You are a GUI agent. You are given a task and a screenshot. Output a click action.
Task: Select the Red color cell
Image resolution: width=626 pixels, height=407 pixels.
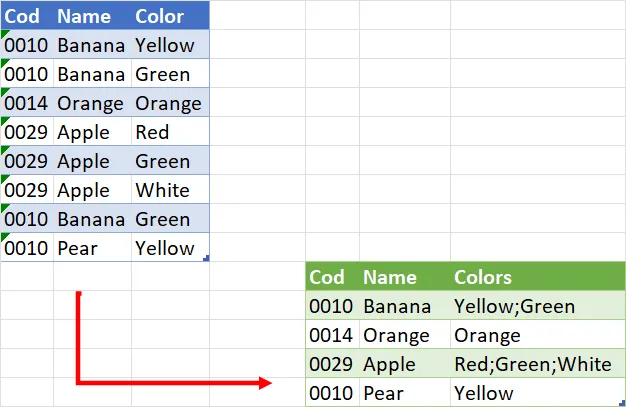pyautogui.click(x=152, y=132)
